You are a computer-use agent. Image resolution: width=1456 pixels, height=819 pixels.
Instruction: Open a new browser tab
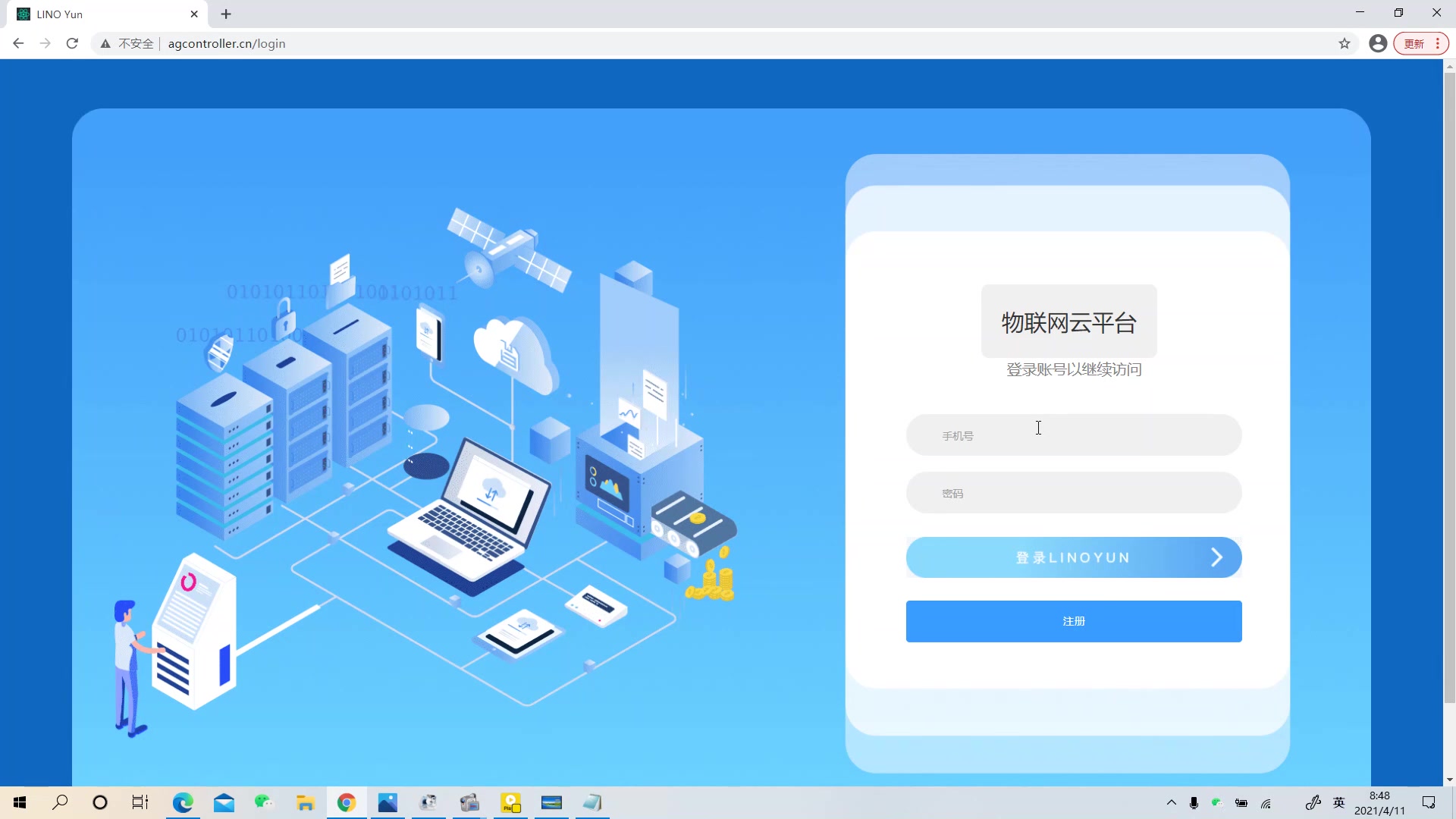coord(226,14)
